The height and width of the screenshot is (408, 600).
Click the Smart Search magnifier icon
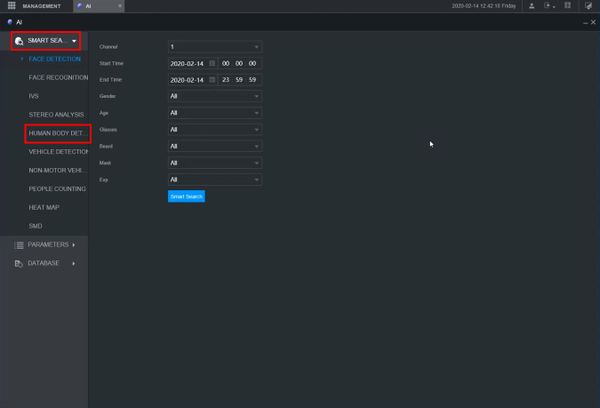coord(19,41)
